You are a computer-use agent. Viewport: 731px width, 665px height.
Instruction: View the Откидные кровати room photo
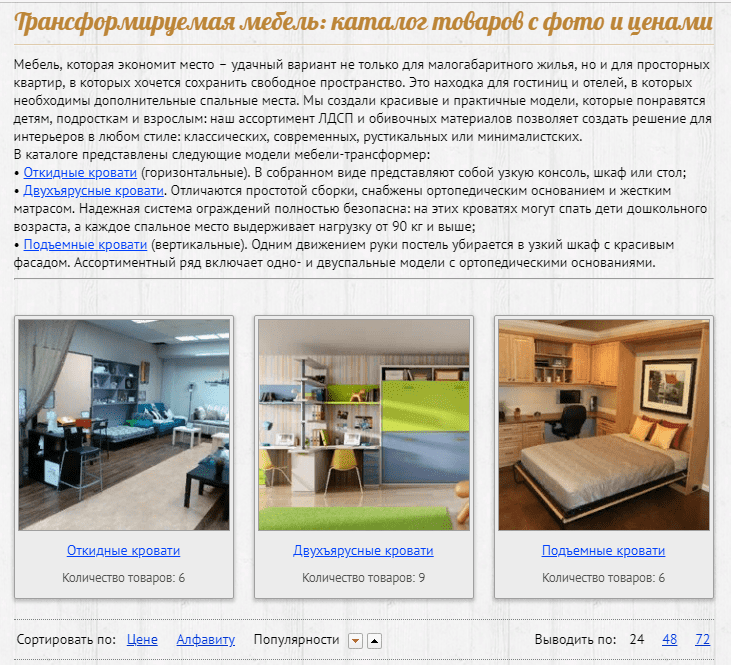124,425
